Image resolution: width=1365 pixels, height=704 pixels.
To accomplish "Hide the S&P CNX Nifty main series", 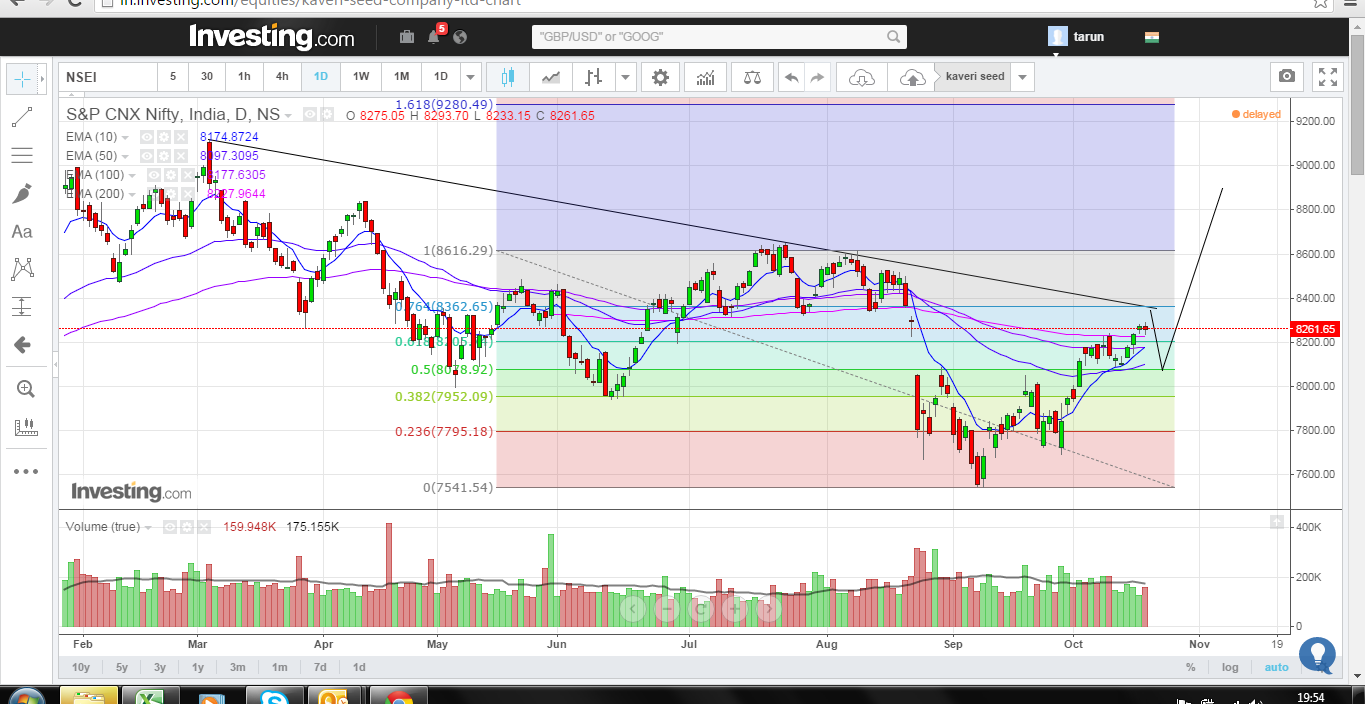I will [310, 115].
